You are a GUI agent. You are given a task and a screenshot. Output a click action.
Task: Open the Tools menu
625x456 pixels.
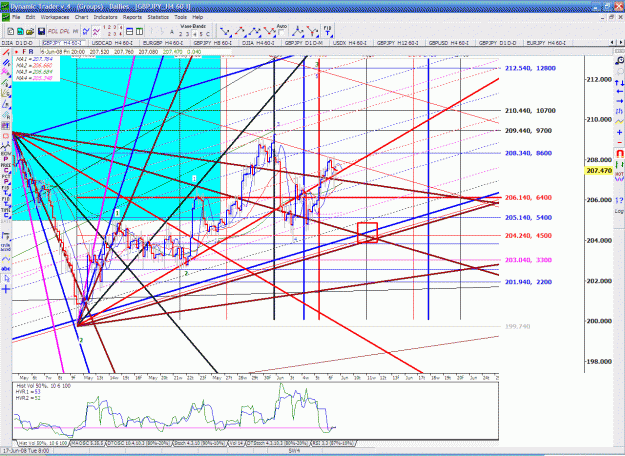tap(180, 17)
